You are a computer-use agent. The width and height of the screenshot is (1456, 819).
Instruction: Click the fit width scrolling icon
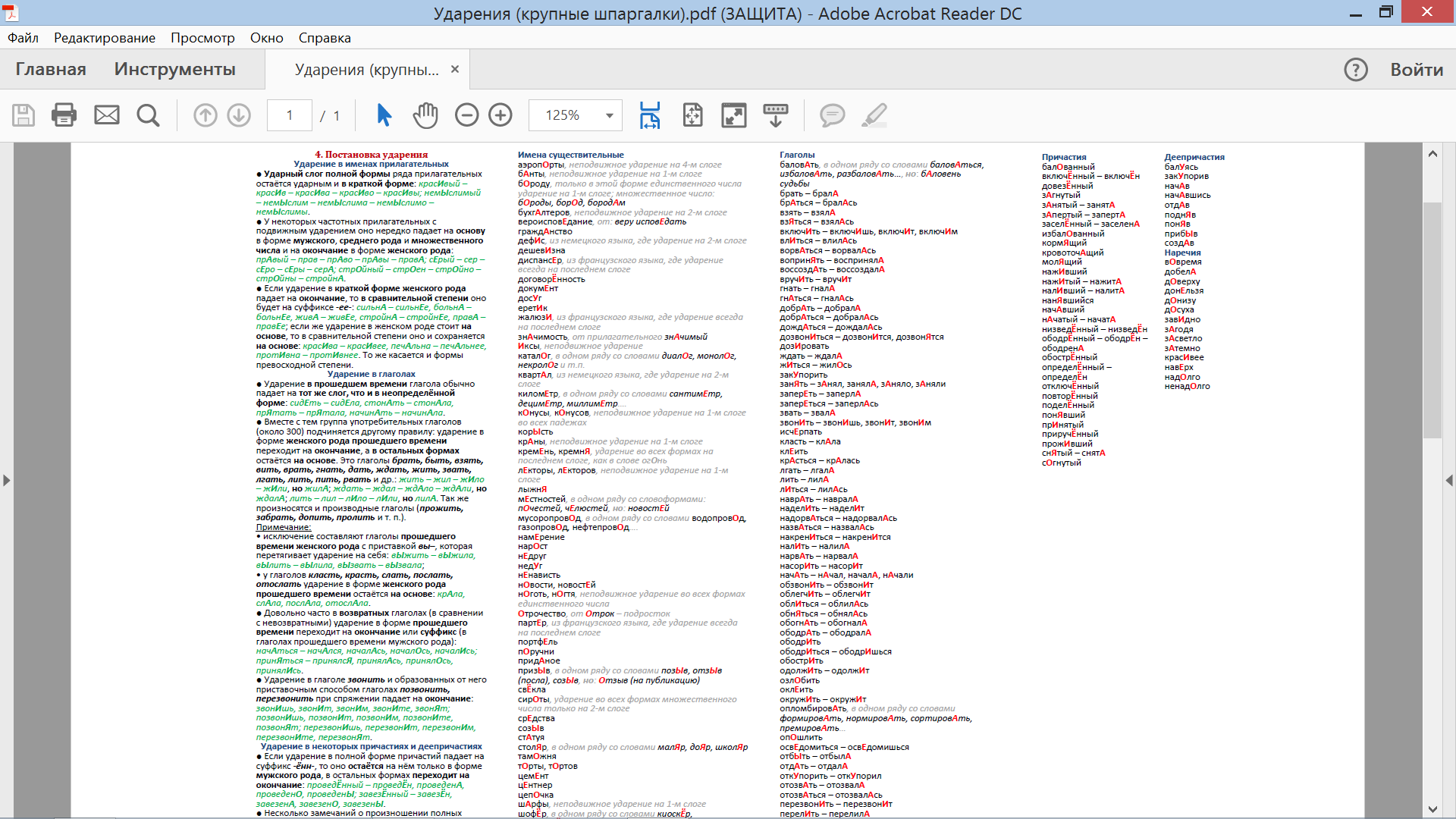650,115
